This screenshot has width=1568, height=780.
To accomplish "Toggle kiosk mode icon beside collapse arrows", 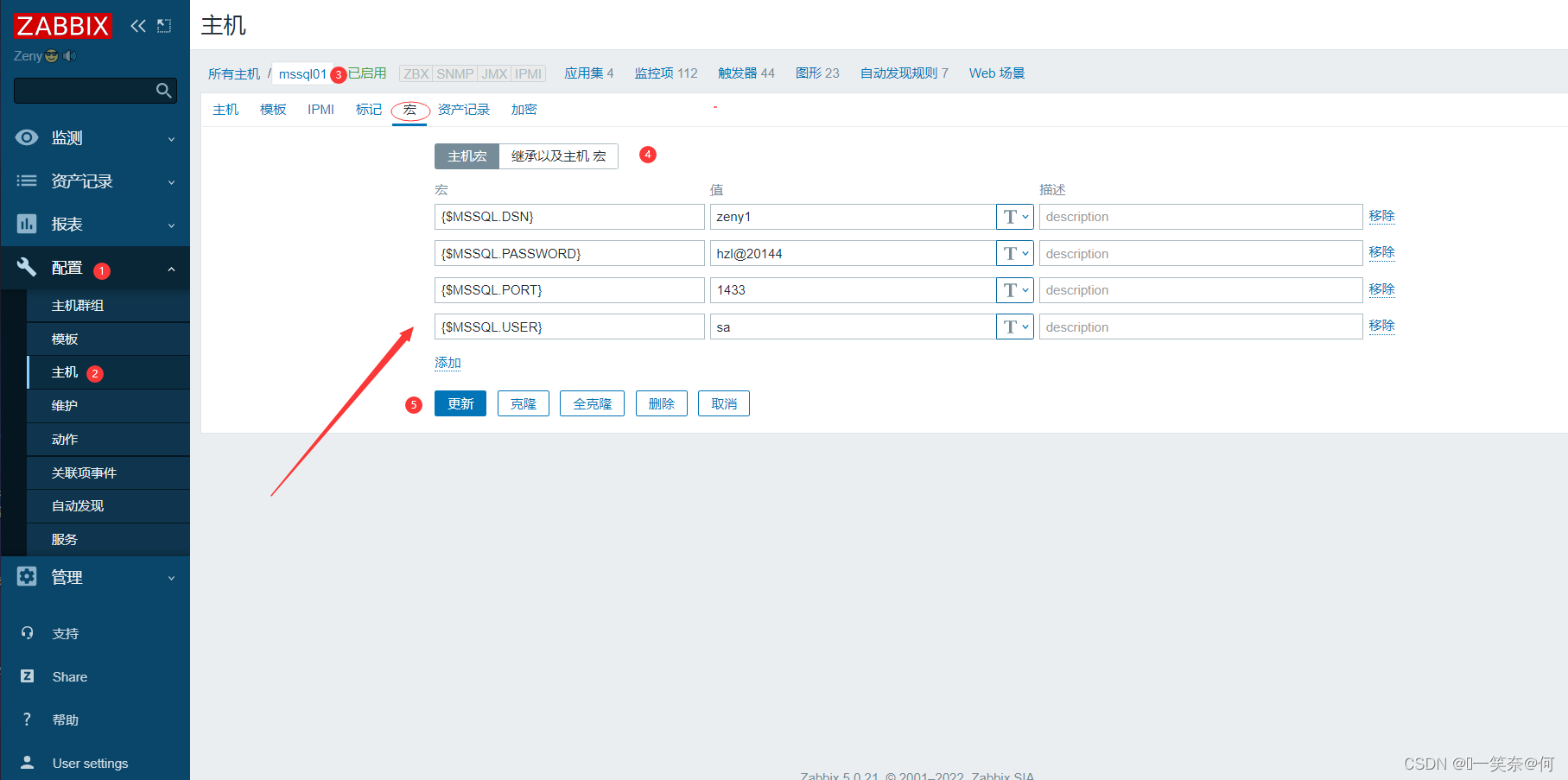I will click(x=164, y=26).
